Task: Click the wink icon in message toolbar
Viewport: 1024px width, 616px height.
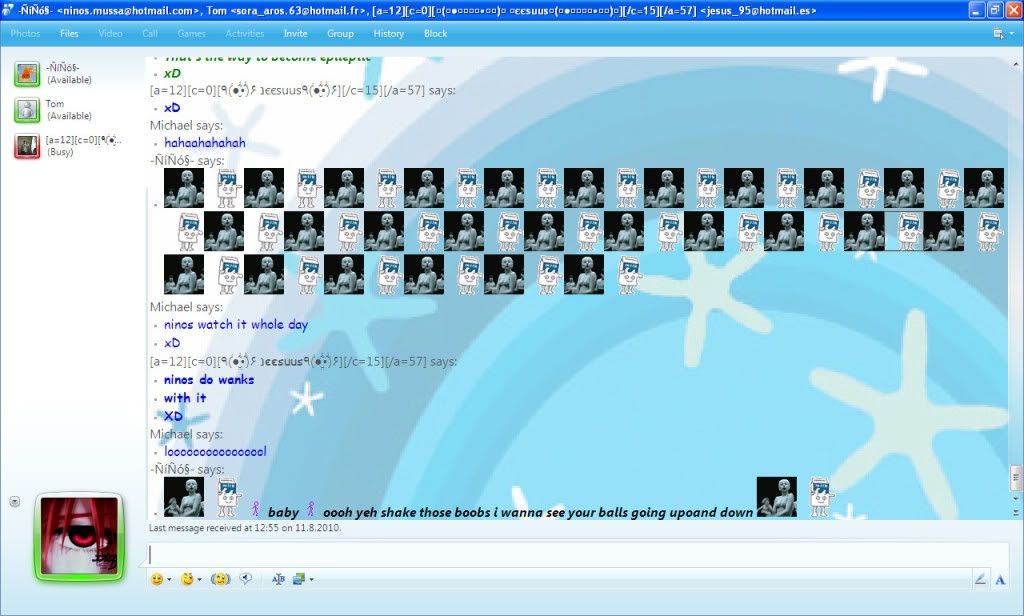Action: tap(186, 579)
